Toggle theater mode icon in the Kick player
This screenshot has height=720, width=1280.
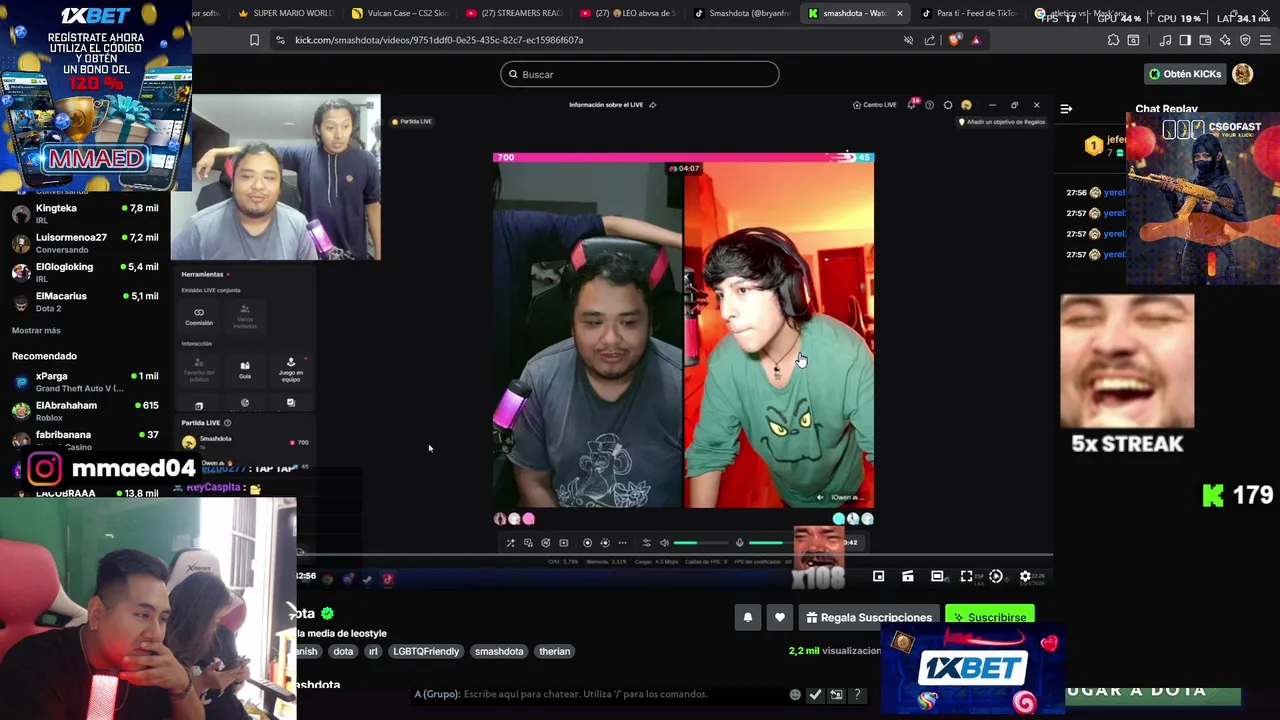937,576
